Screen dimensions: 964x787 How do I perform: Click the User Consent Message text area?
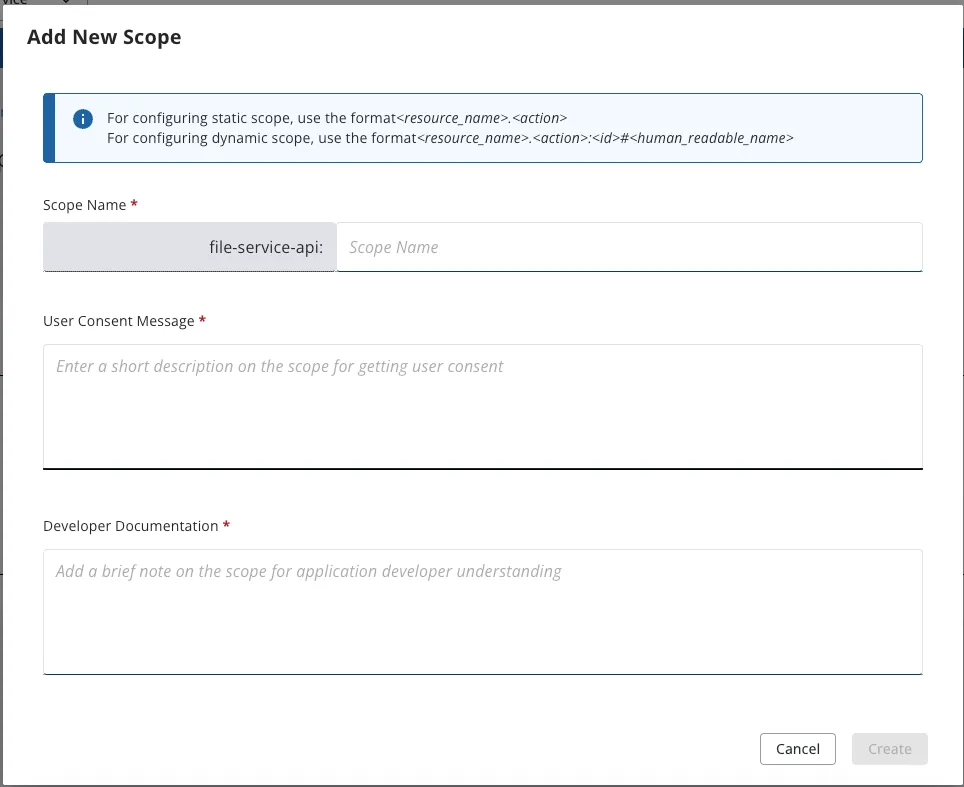pos(483,407)
